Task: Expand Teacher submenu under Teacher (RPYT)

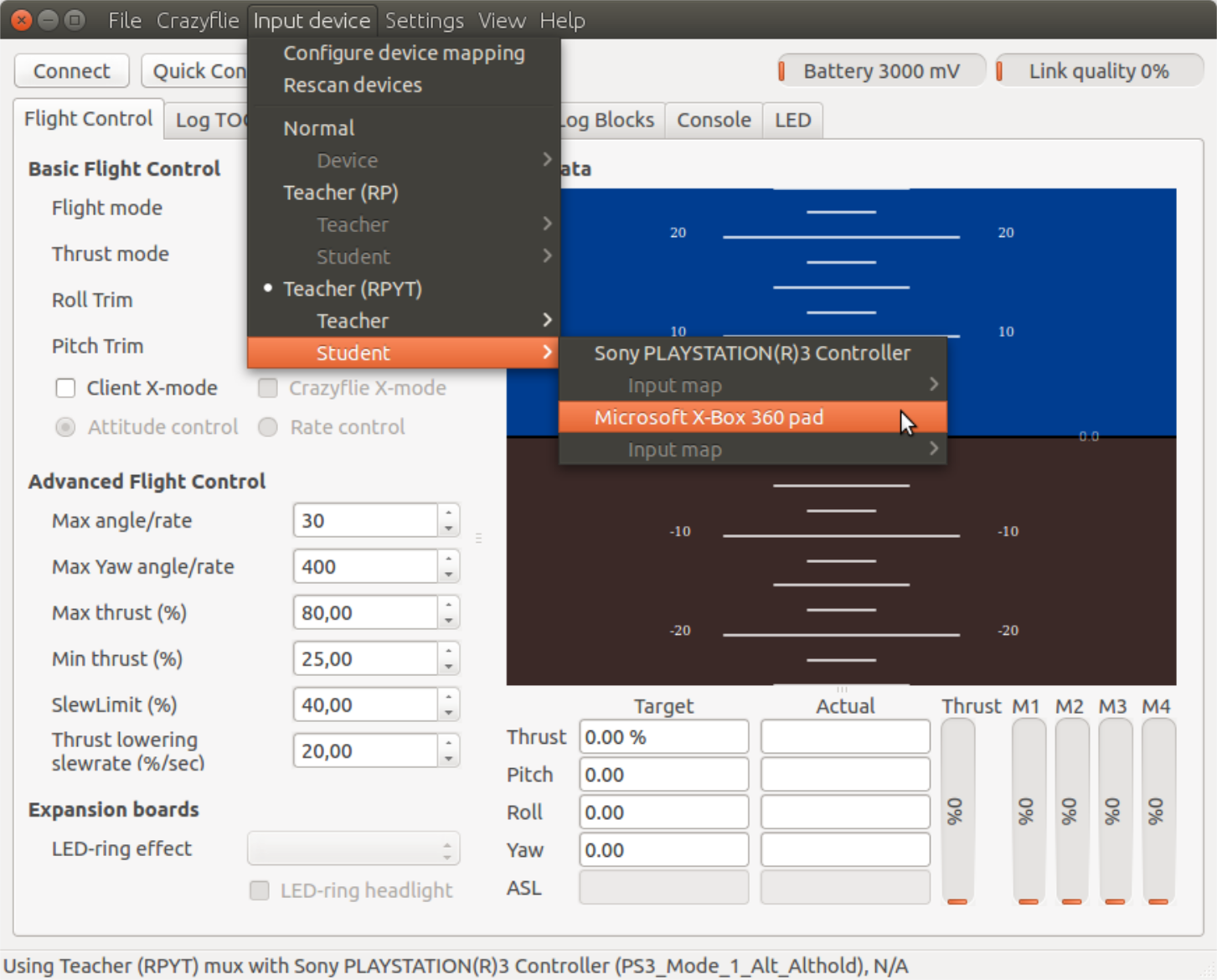Action: [404, 321]
